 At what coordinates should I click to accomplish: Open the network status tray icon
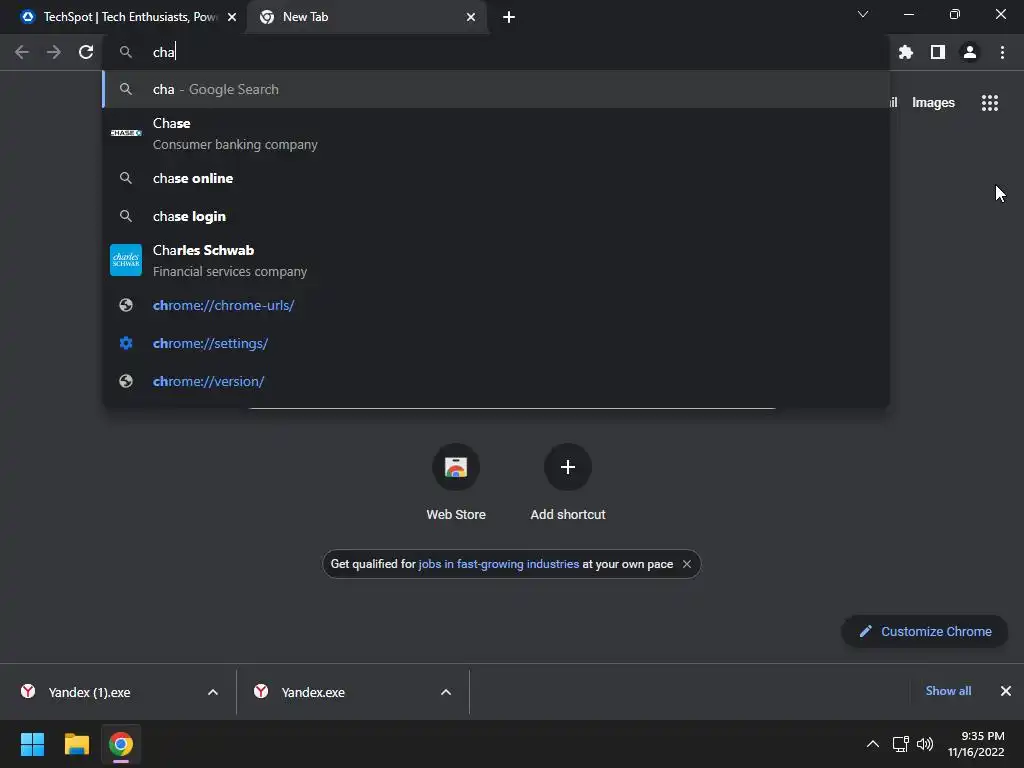pyautogui.click(x=901, y=744)
